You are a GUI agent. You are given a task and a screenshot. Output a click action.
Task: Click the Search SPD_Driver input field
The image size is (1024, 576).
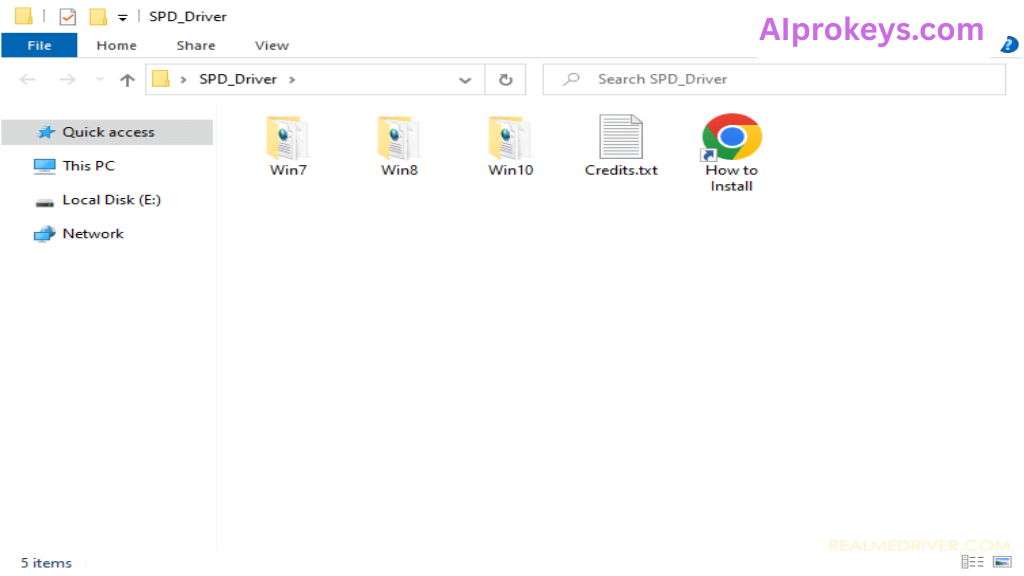click(774, 79)
